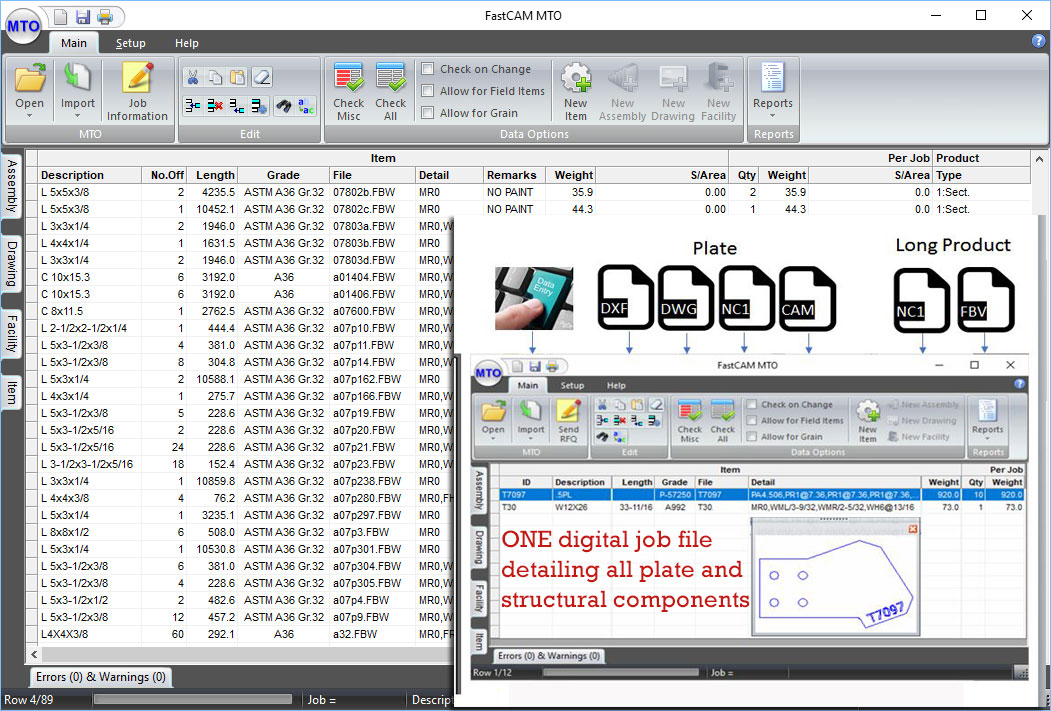Click the New document icon in the main window's quick access bar
Image resolution: width=1051 pixels, height=711 pixels.
(60, 16)
